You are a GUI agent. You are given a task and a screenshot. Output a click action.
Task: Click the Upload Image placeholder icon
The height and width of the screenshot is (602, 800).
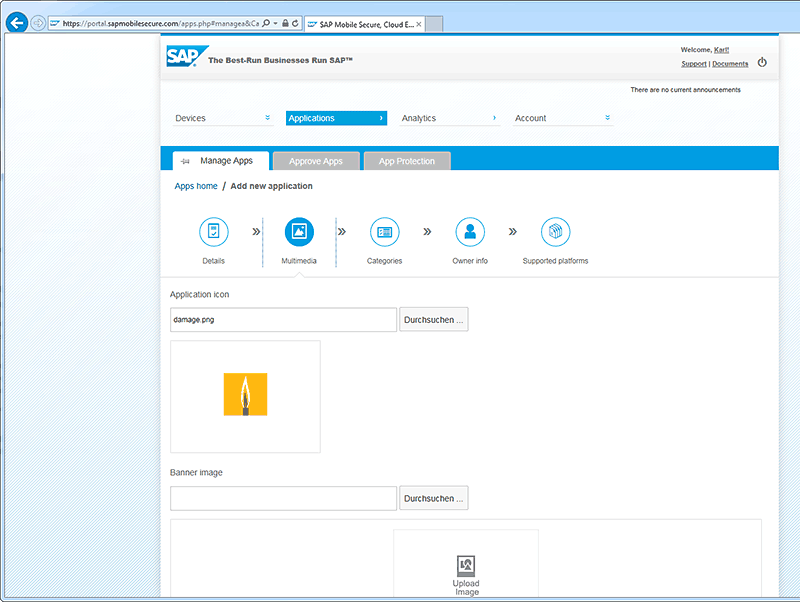[x=465, y=565]
